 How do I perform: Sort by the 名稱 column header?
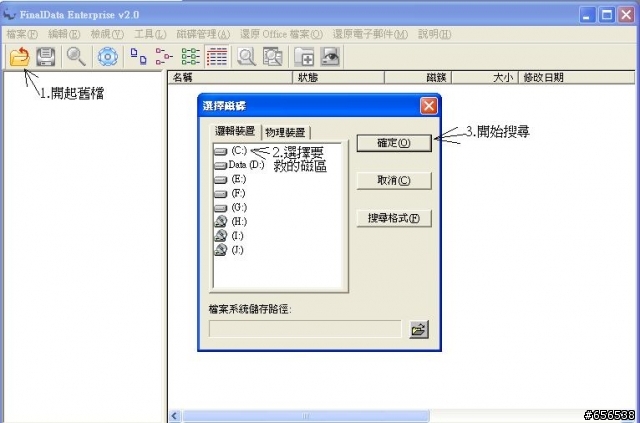(x=231, y=77)
